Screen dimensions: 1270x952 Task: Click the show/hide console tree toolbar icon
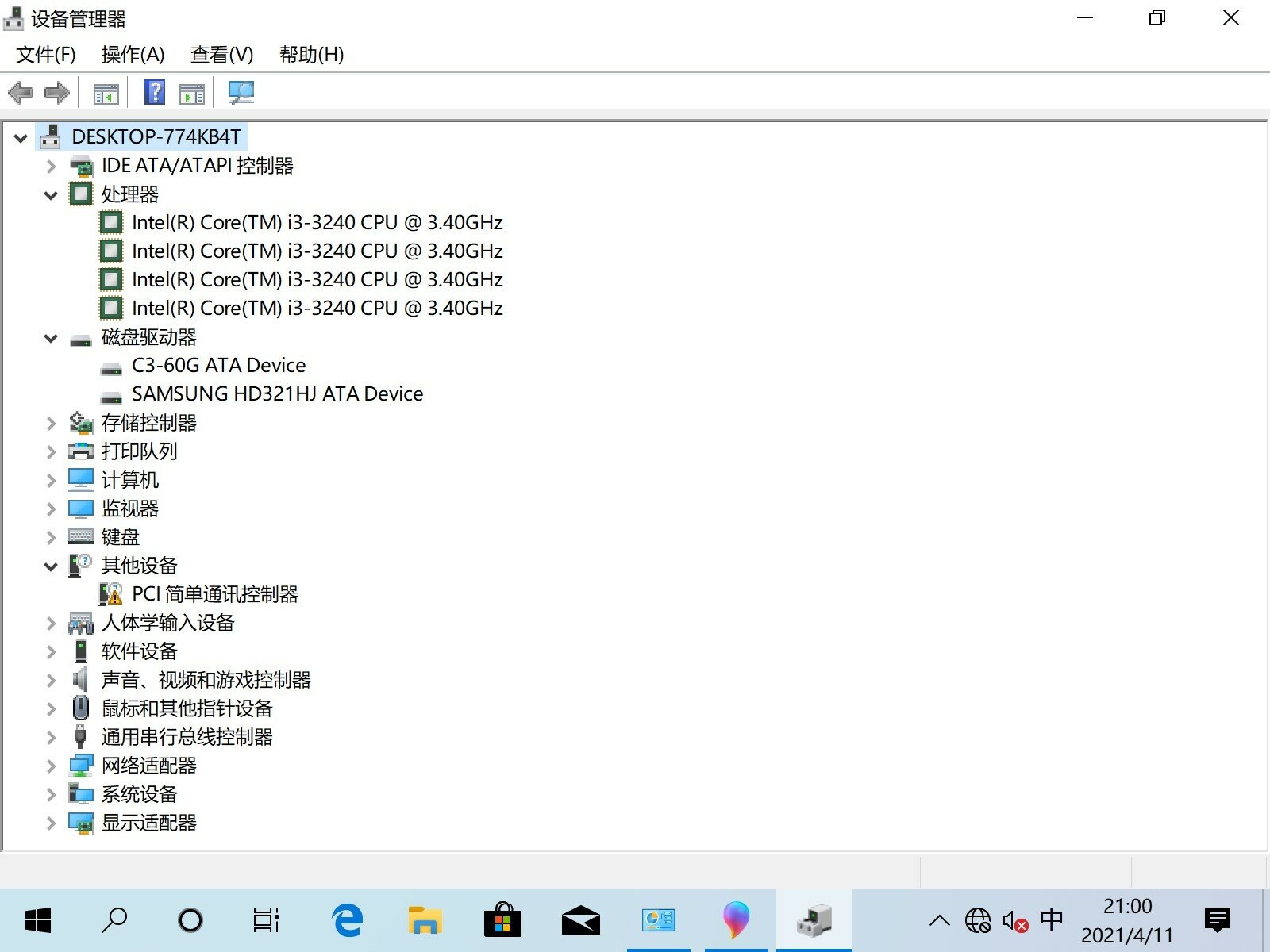coord(106,93)
